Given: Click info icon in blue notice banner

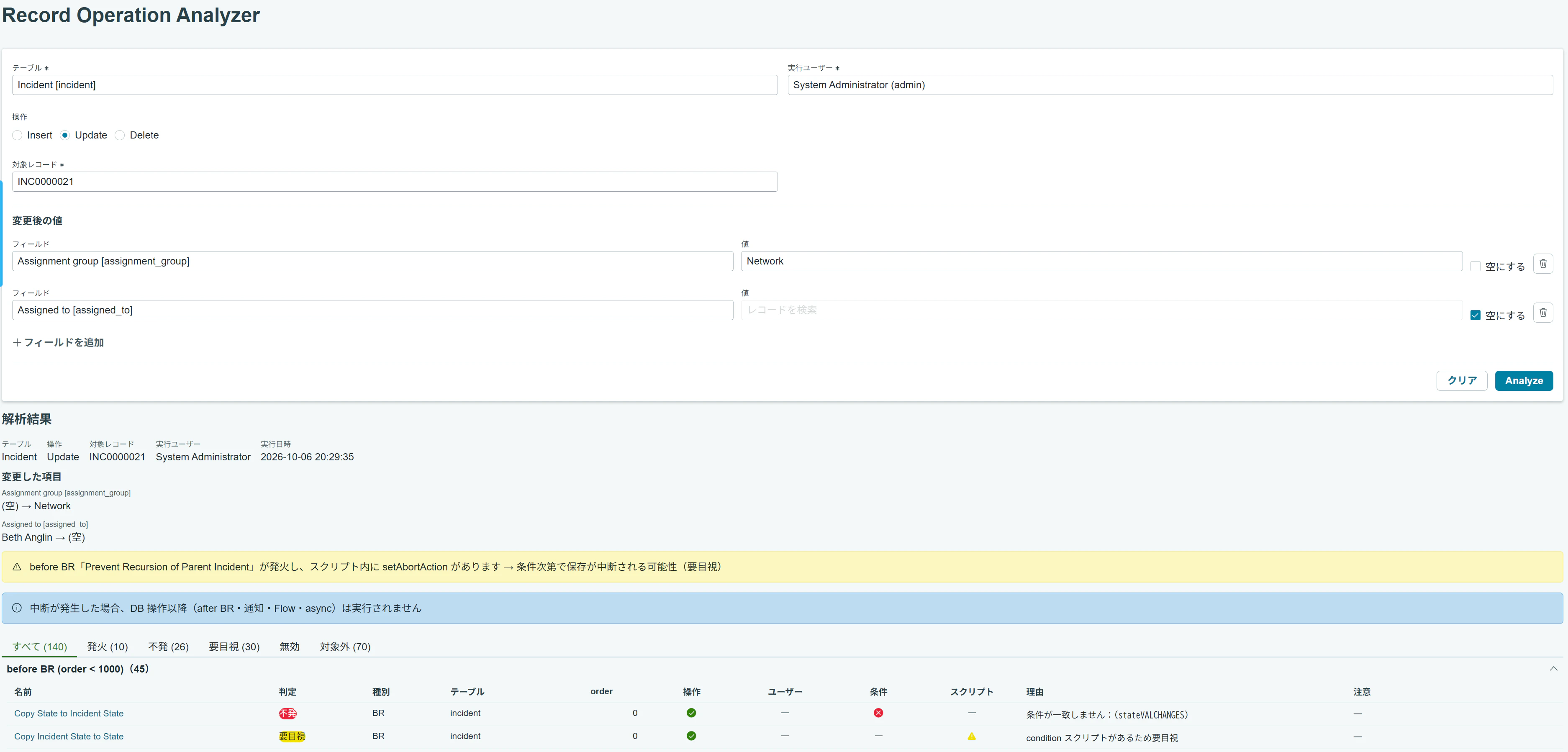Looking at the screenshot, I should tap(17, 608).
